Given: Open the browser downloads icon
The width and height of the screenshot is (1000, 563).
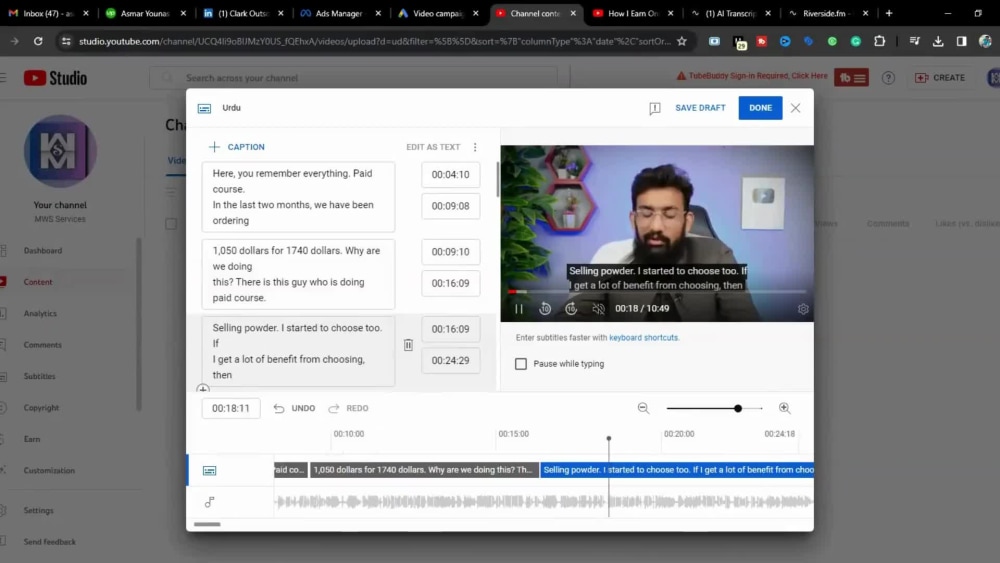Looking at the screenshot, I should pos(938,41).
